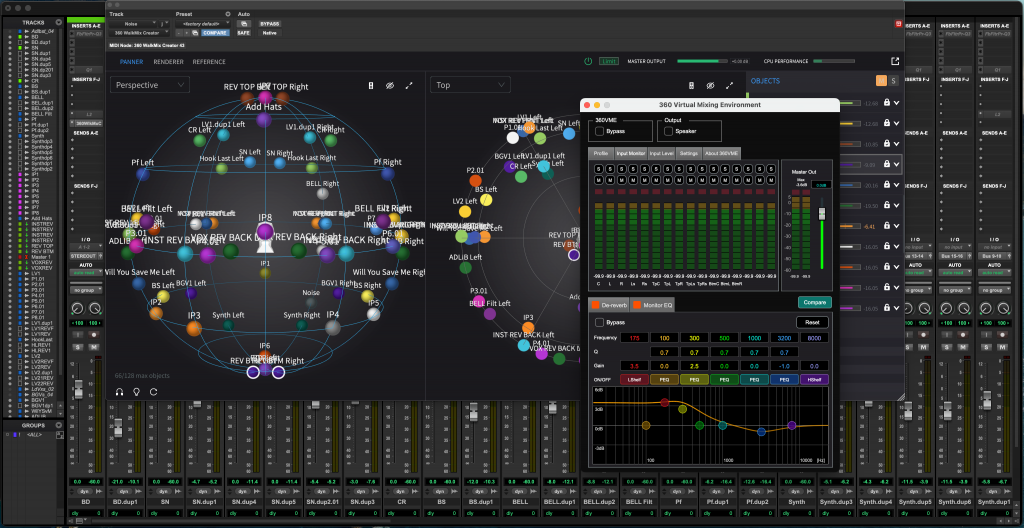1024x528 pixels.
Task: Toggle the Monitor EQ Bypass checkbox
Action: pyautogui.click(x=599, y=323)
